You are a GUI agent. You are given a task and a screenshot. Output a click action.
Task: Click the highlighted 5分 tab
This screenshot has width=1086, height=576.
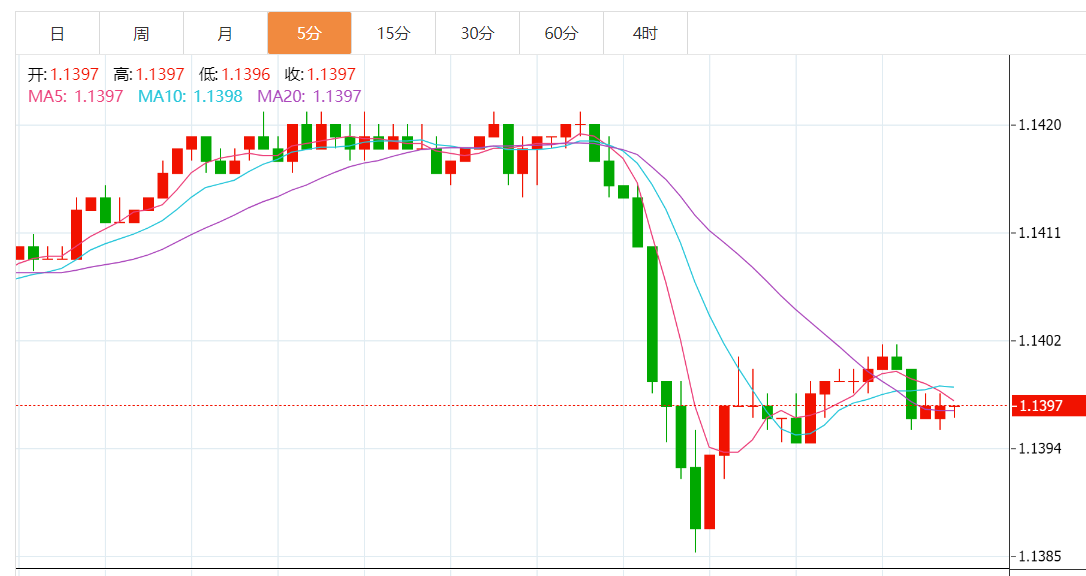point(309,33)
